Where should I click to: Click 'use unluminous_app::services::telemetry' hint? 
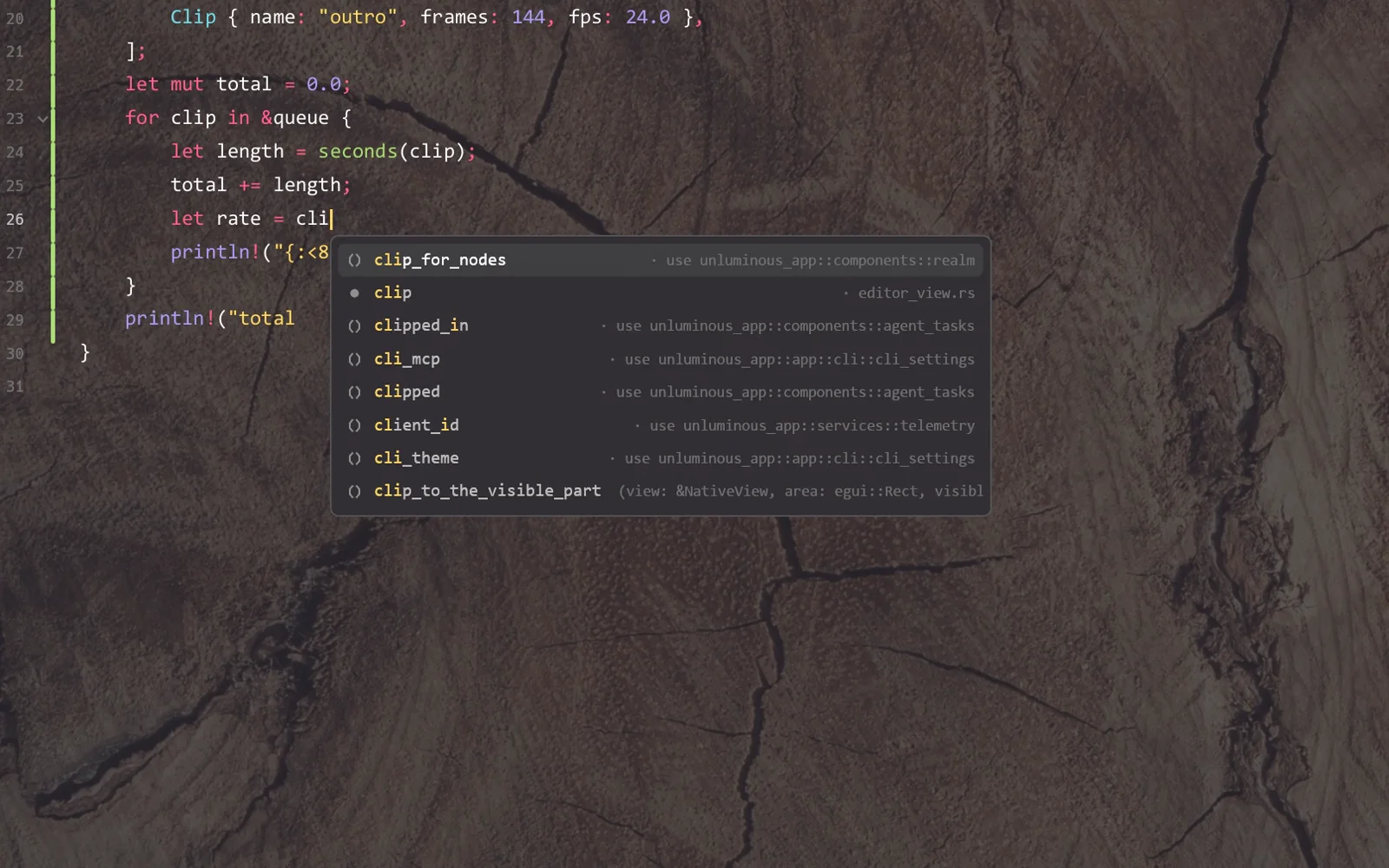812,425
